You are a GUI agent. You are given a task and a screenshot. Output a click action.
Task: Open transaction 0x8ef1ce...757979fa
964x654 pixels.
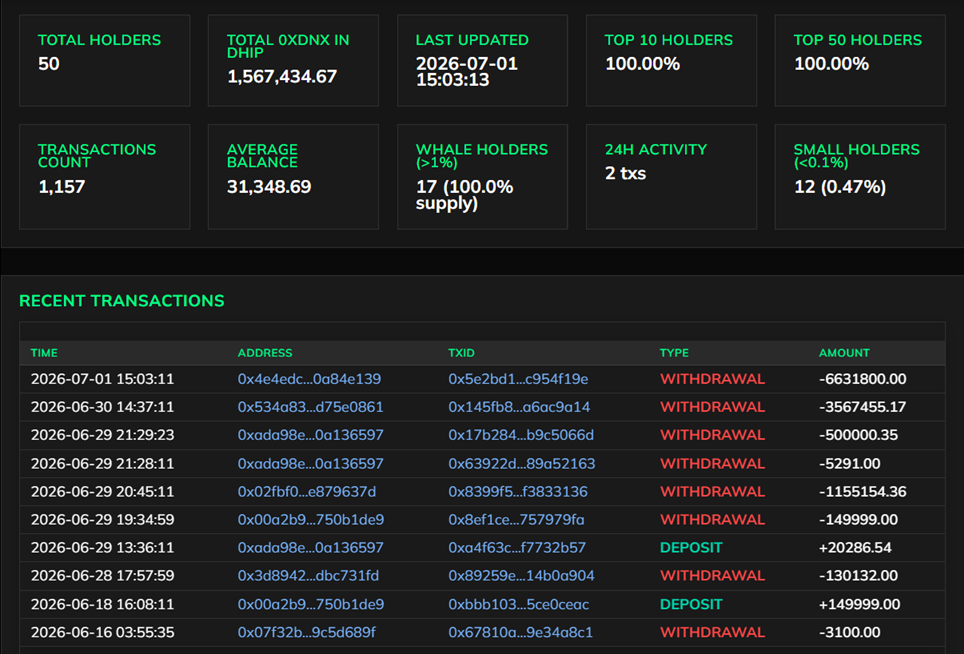click(x=516, y=519)
